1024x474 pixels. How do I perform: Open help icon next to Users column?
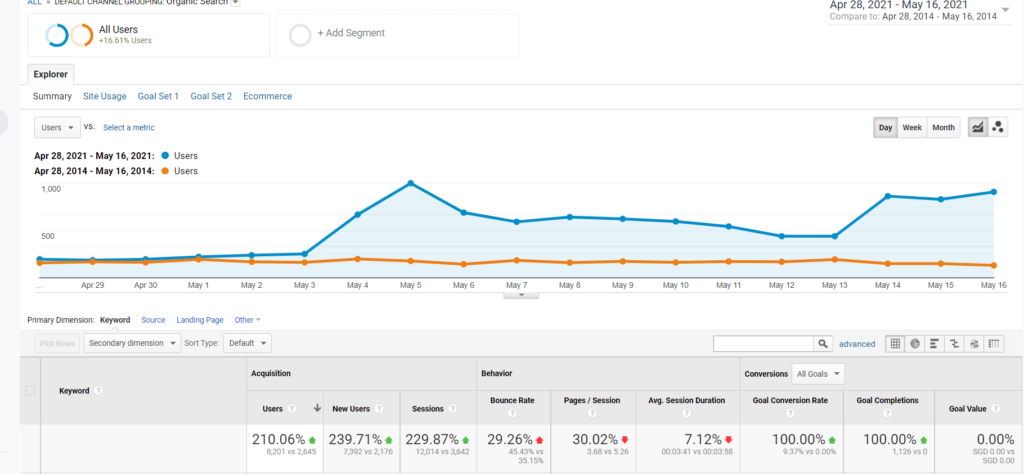coord(292,409)
